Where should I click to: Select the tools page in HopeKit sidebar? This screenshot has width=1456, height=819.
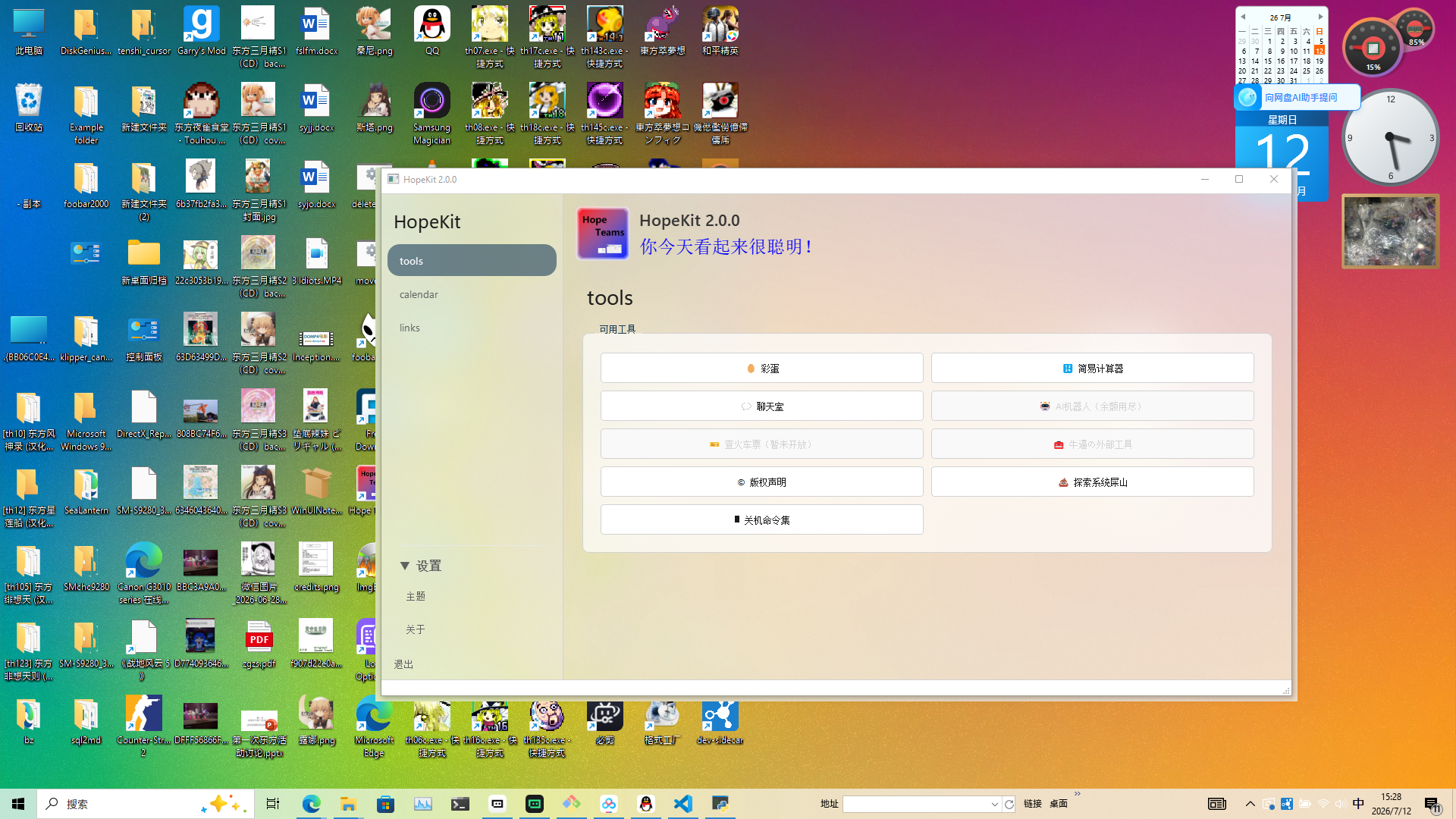(472, 261)
